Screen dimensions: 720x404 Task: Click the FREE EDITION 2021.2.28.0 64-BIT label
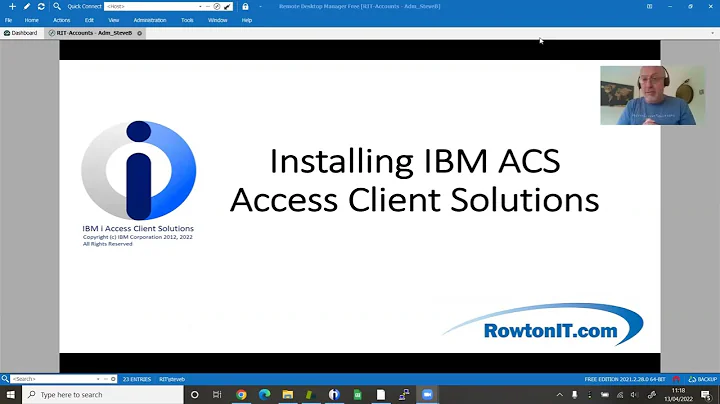click(x=624, y=379)
